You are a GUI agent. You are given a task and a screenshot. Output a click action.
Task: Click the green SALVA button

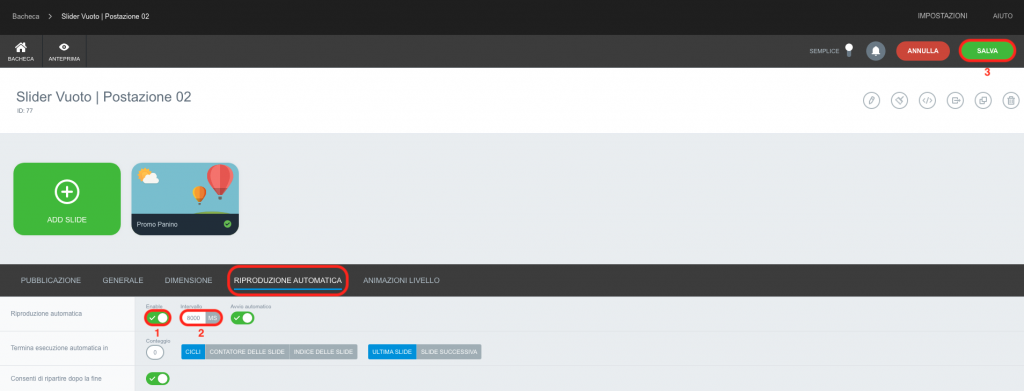pyautogui.click(x=987, y=50)
